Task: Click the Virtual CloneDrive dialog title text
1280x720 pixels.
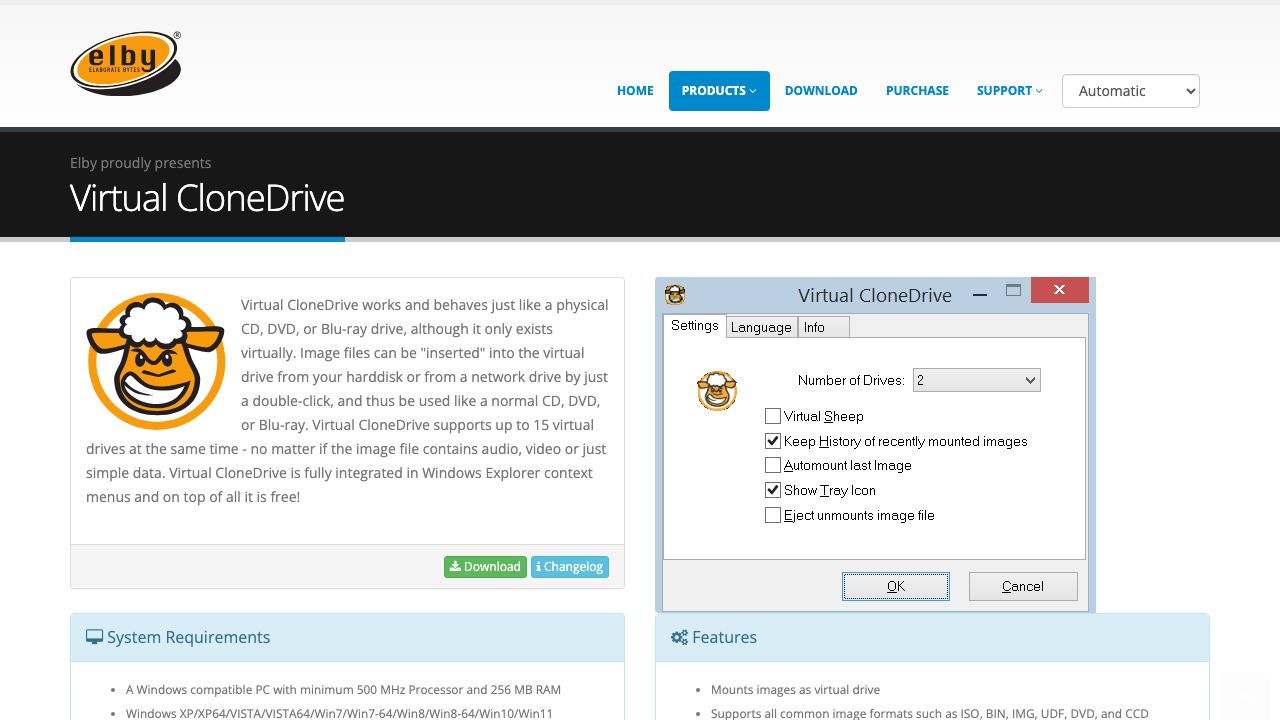Action: [x=875, y=295]
